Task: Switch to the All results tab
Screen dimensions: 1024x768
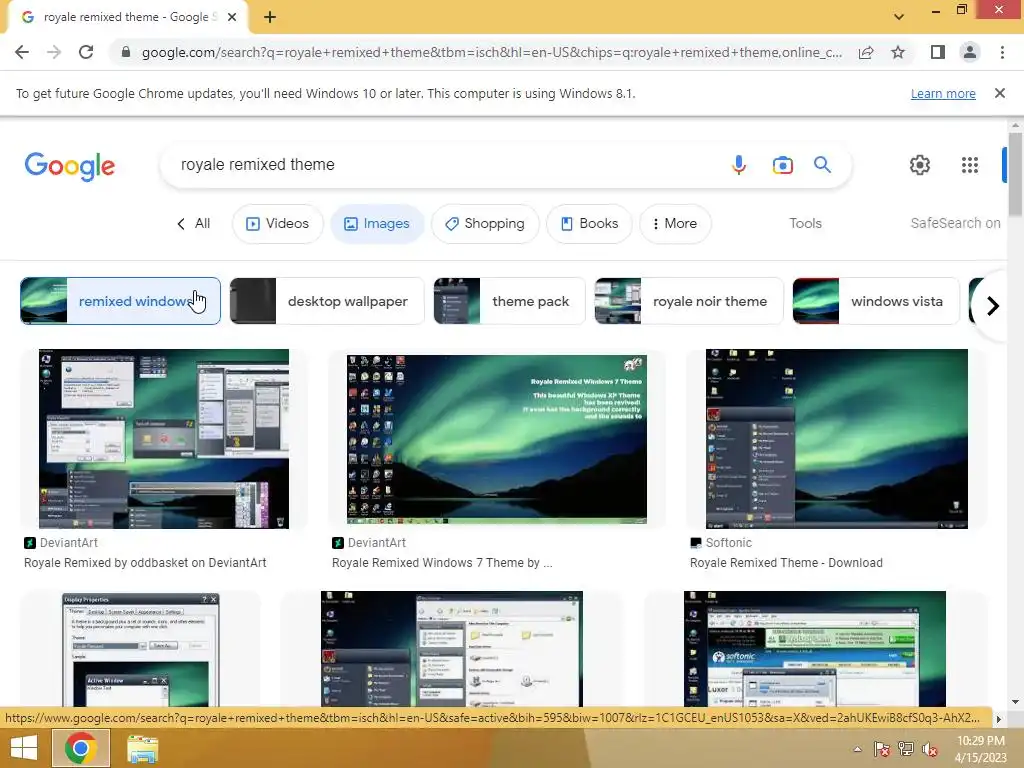Action: [194, 223]
